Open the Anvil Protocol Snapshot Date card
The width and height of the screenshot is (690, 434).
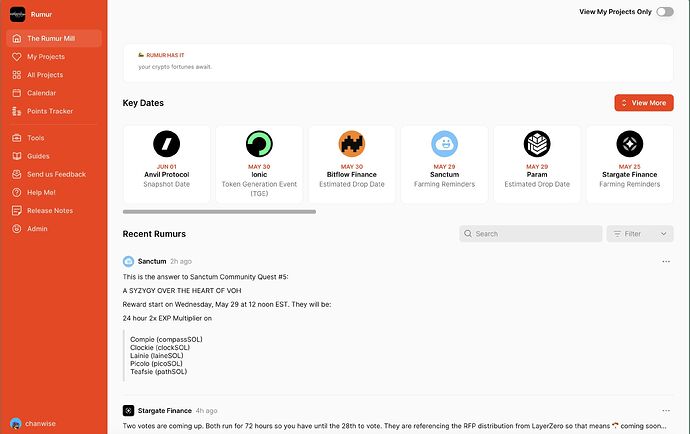click(x=166, y=164)
